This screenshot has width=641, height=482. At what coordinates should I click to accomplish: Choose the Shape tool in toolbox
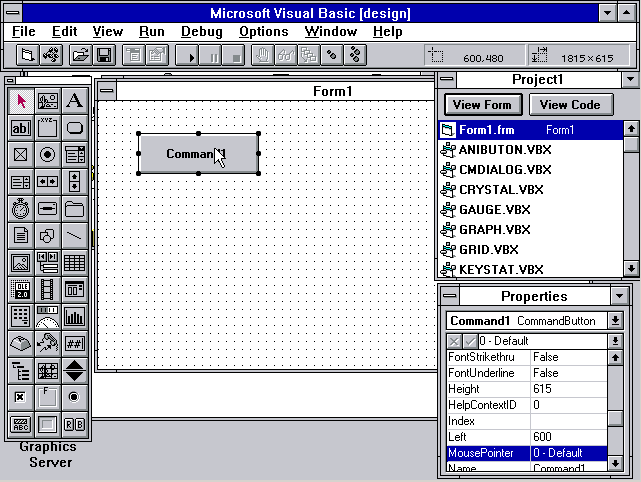[x=47, y=235]
